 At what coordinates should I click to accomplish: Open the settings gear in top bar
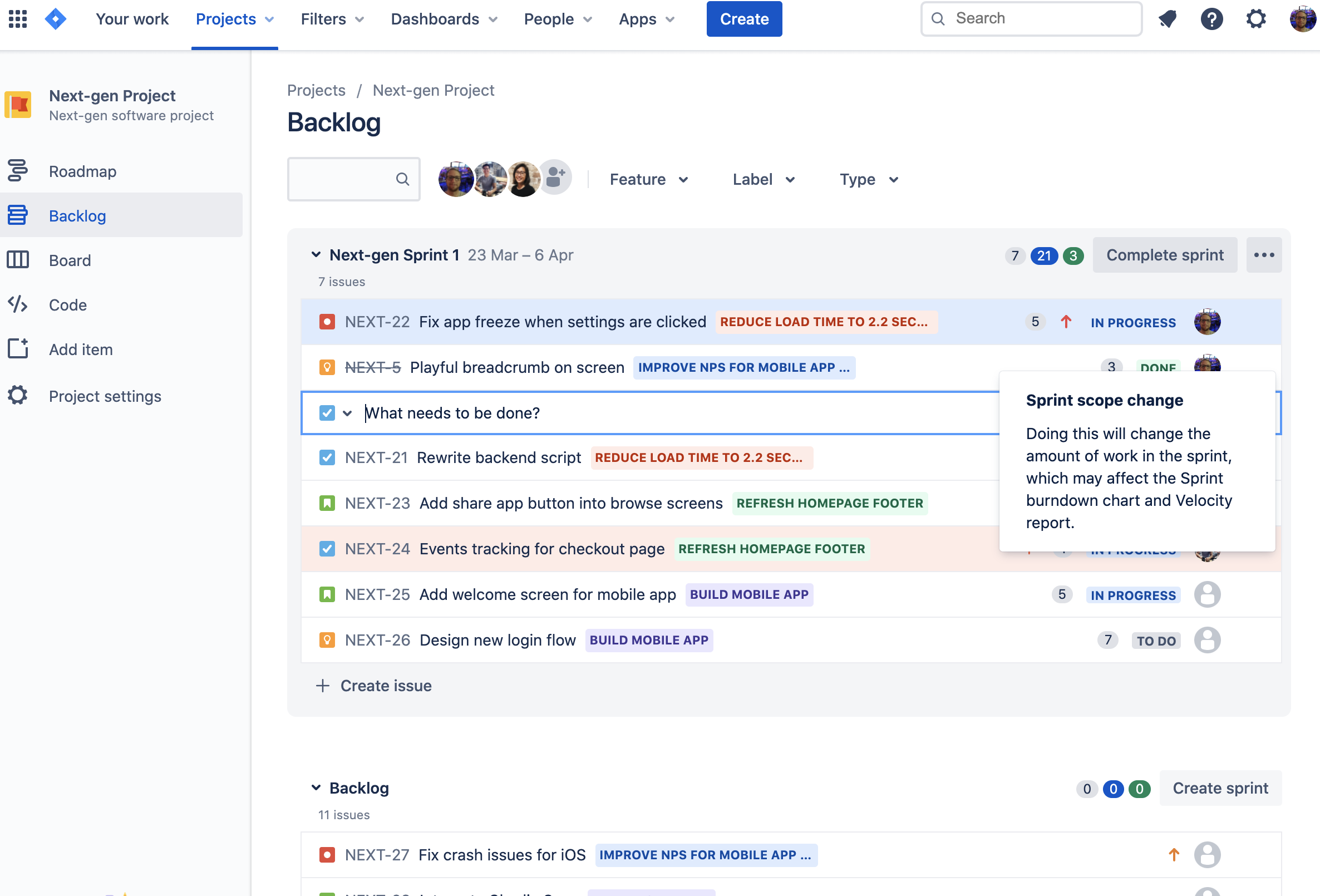(1256, 19)
